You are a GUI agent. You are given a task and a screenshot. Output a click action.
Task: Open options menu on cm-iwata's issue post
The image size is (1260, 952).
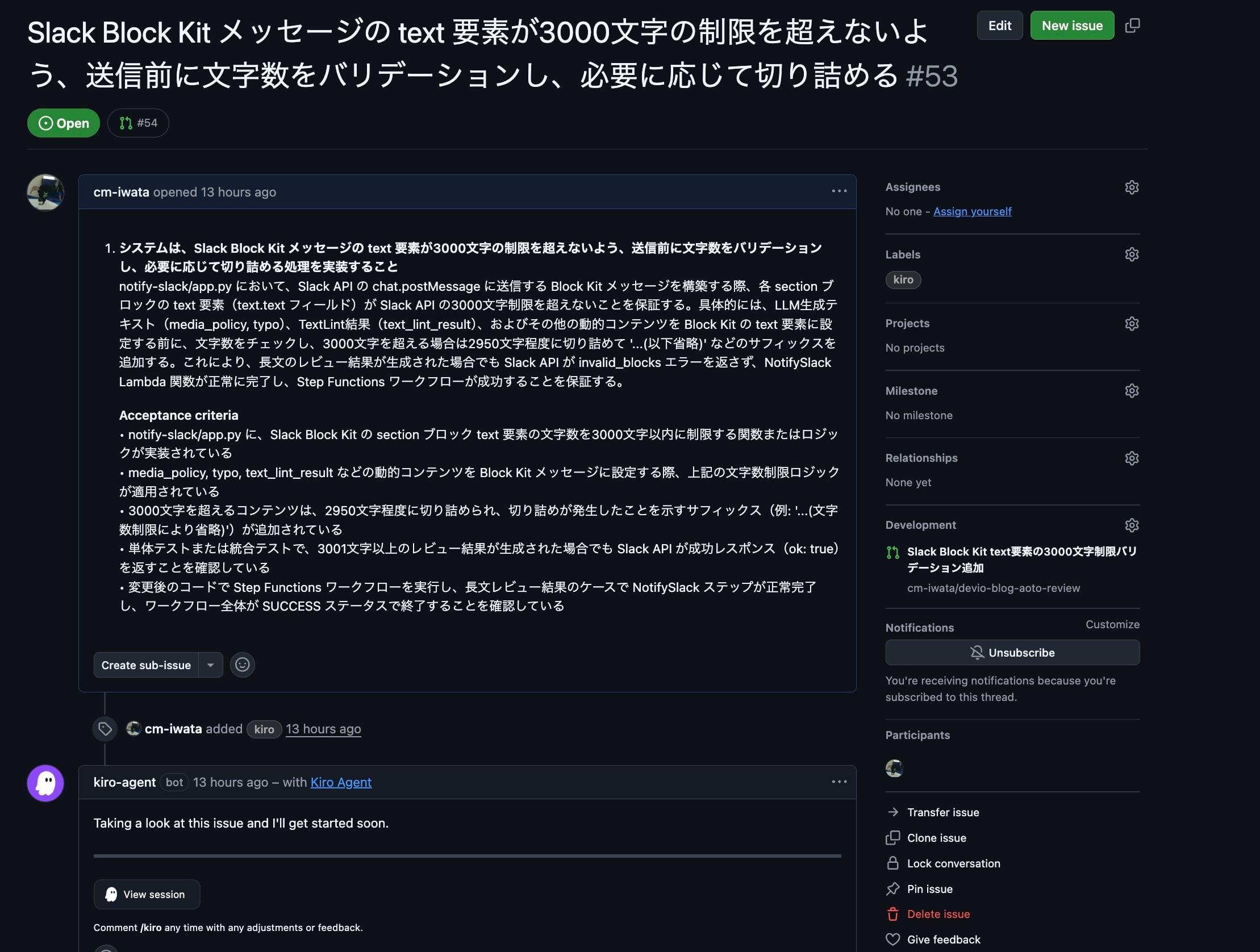(838, 191)
